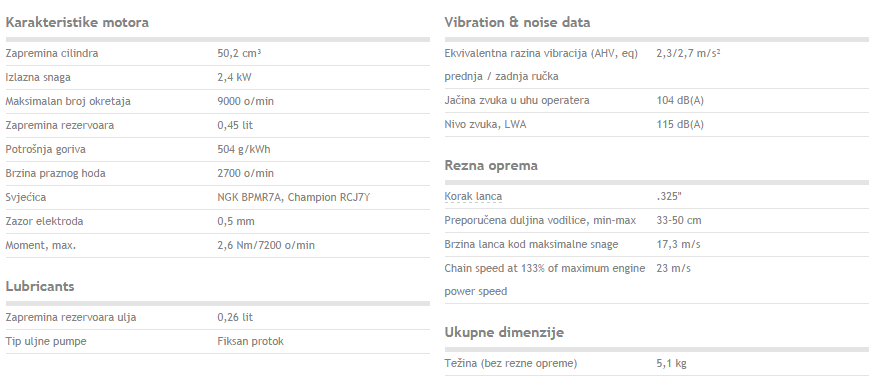Click the Potrošnja goriva row label
Image resolution: width=884 pixels, height=388 pixels.
click(x=46, y=149)
